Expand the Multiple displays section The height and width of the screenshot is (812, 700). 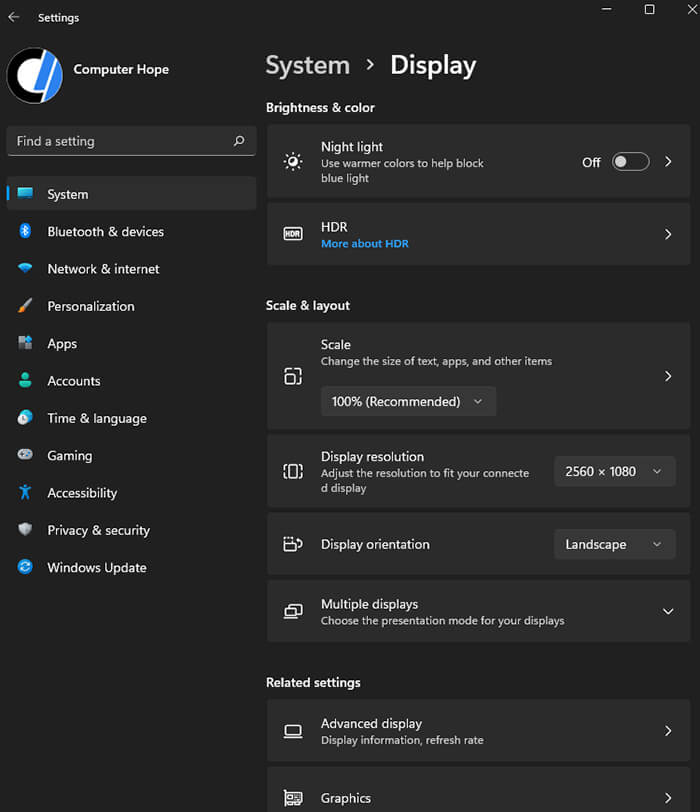(668, 611)
